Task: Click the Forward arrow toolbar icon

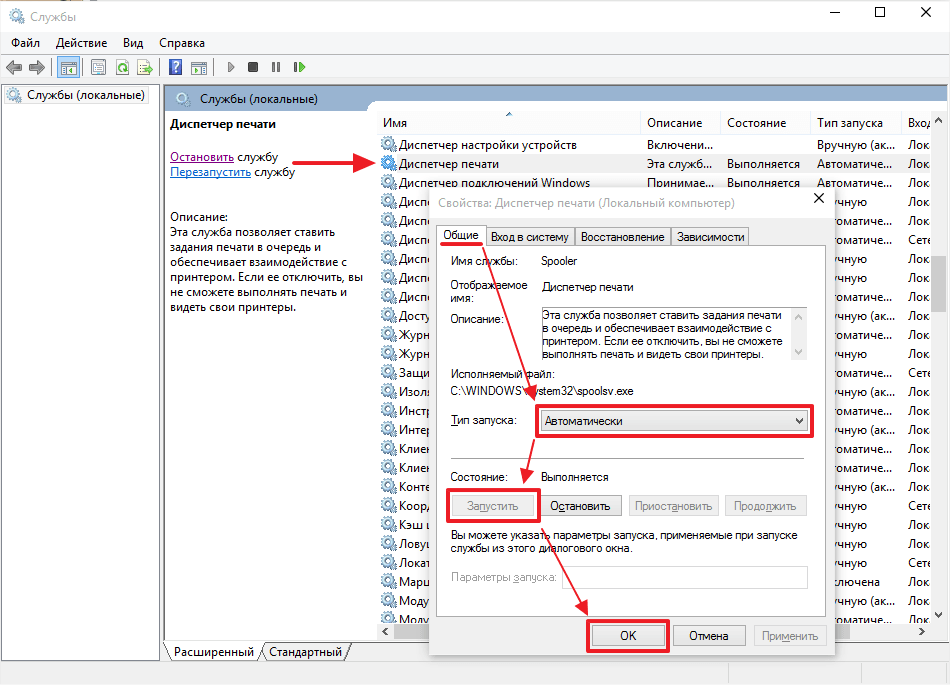Action: point(37,67)
